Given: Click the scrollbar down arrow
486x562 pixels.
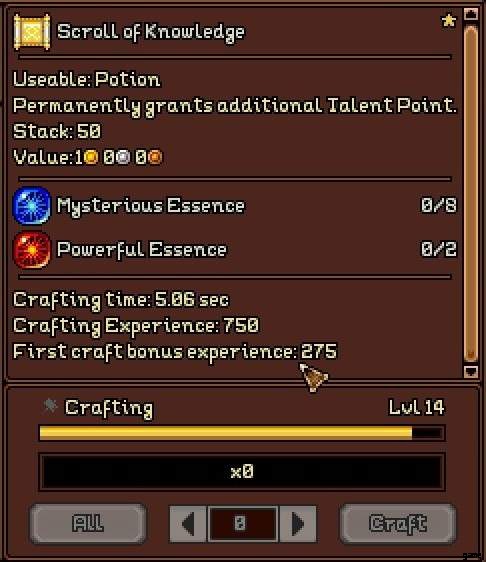Looking at the screenshot, I should [x=471, y=371].
